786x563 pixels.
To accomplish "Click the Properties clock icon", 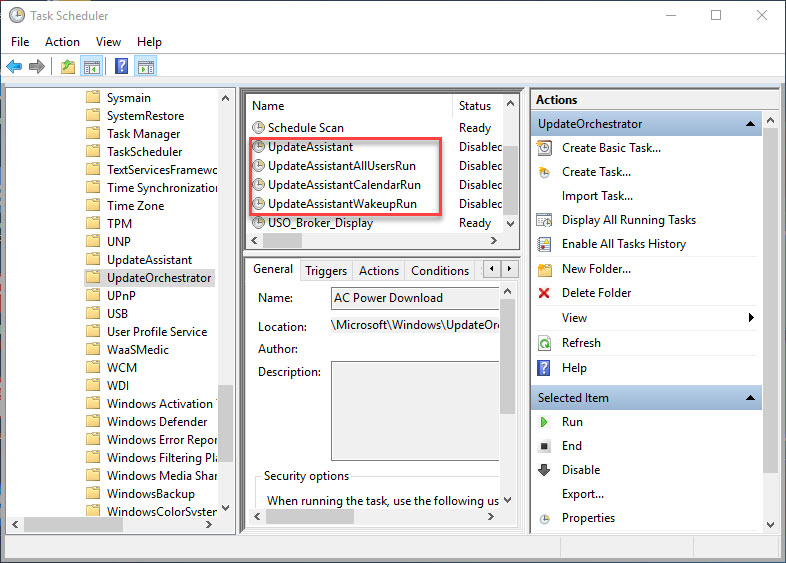I will pyautogui.click(x=544, y=518).
